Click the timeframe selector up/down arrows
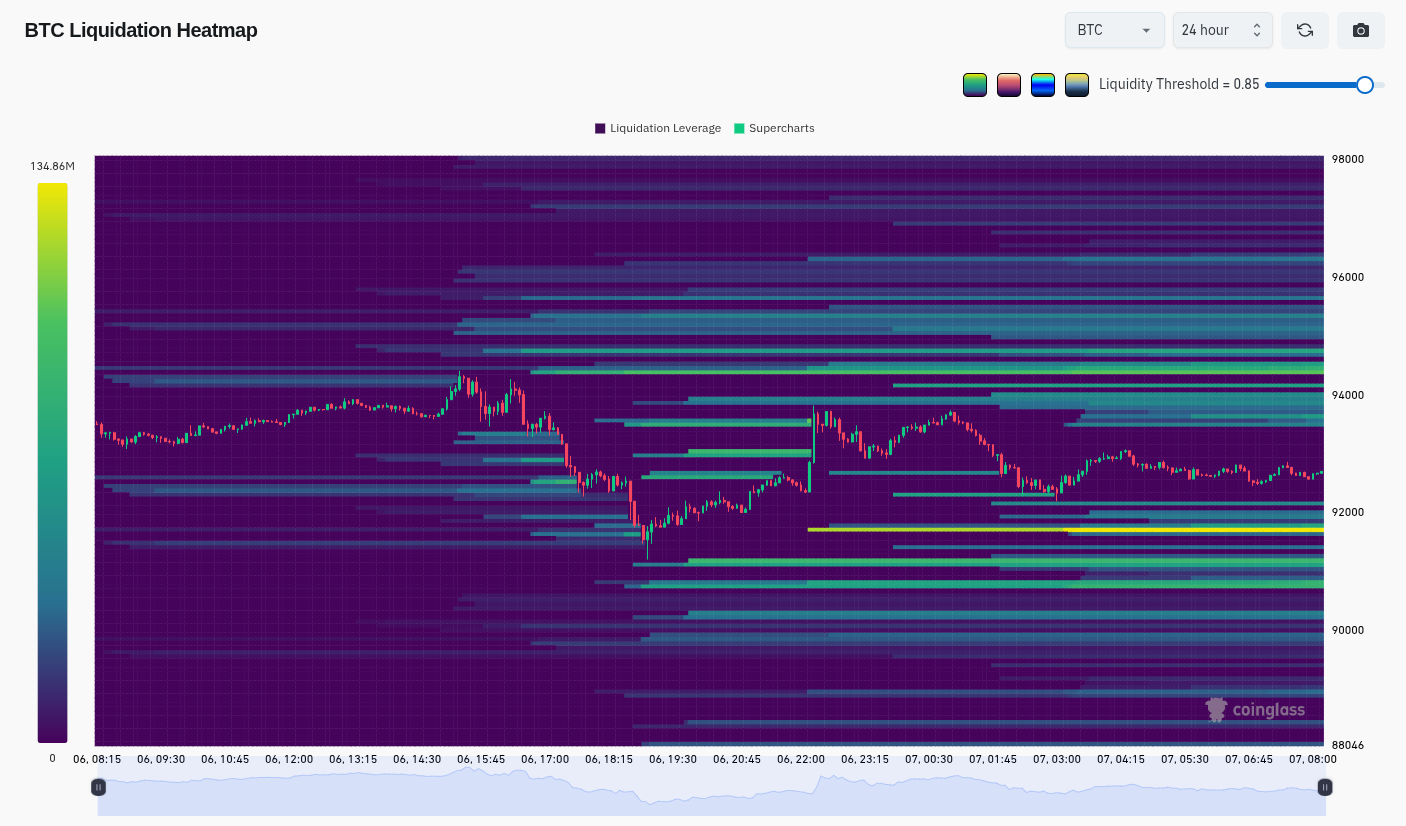 [1257, 30]
